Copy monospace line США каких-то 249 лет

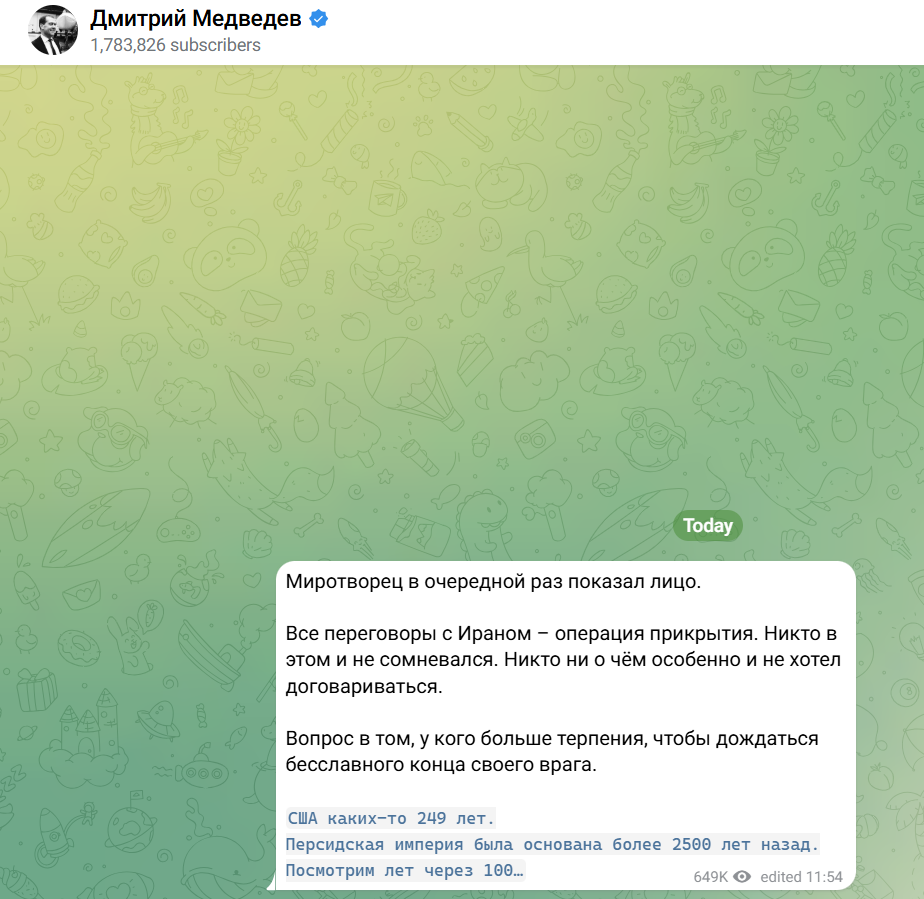(x=391, y=818)
